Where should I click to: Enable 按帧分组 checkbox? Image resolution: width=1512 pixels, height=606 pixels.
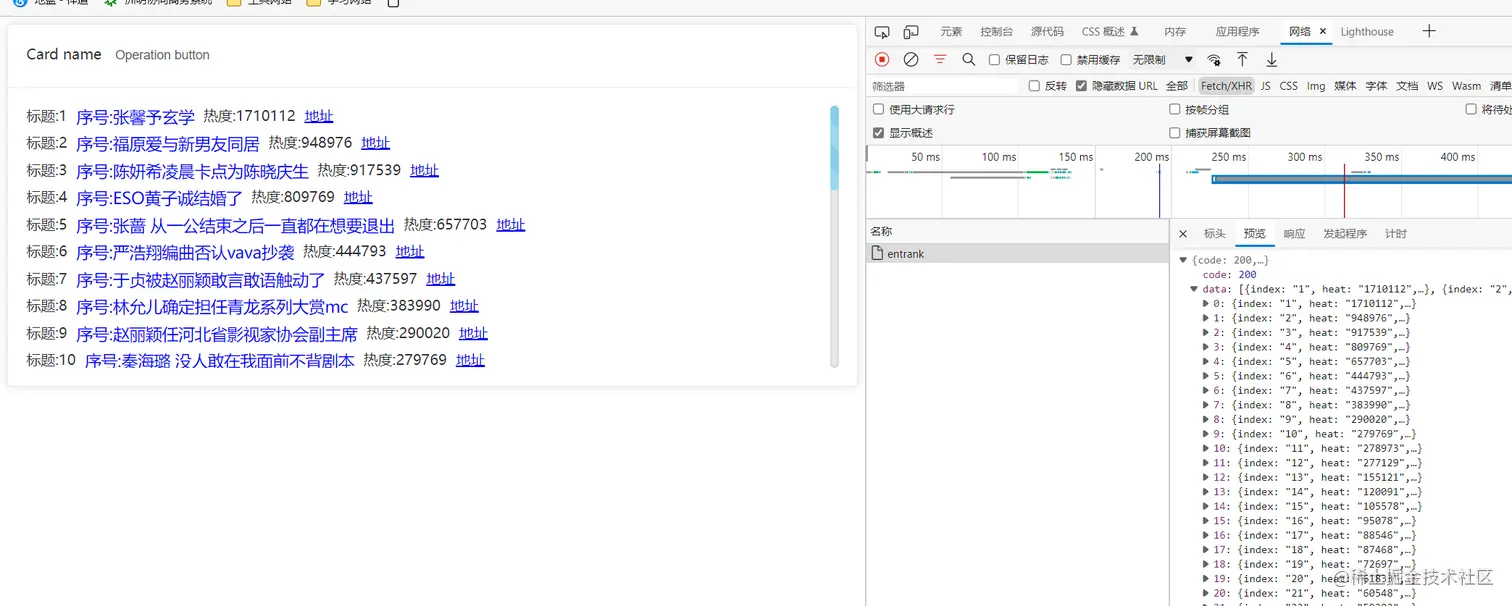point(1175,109)
